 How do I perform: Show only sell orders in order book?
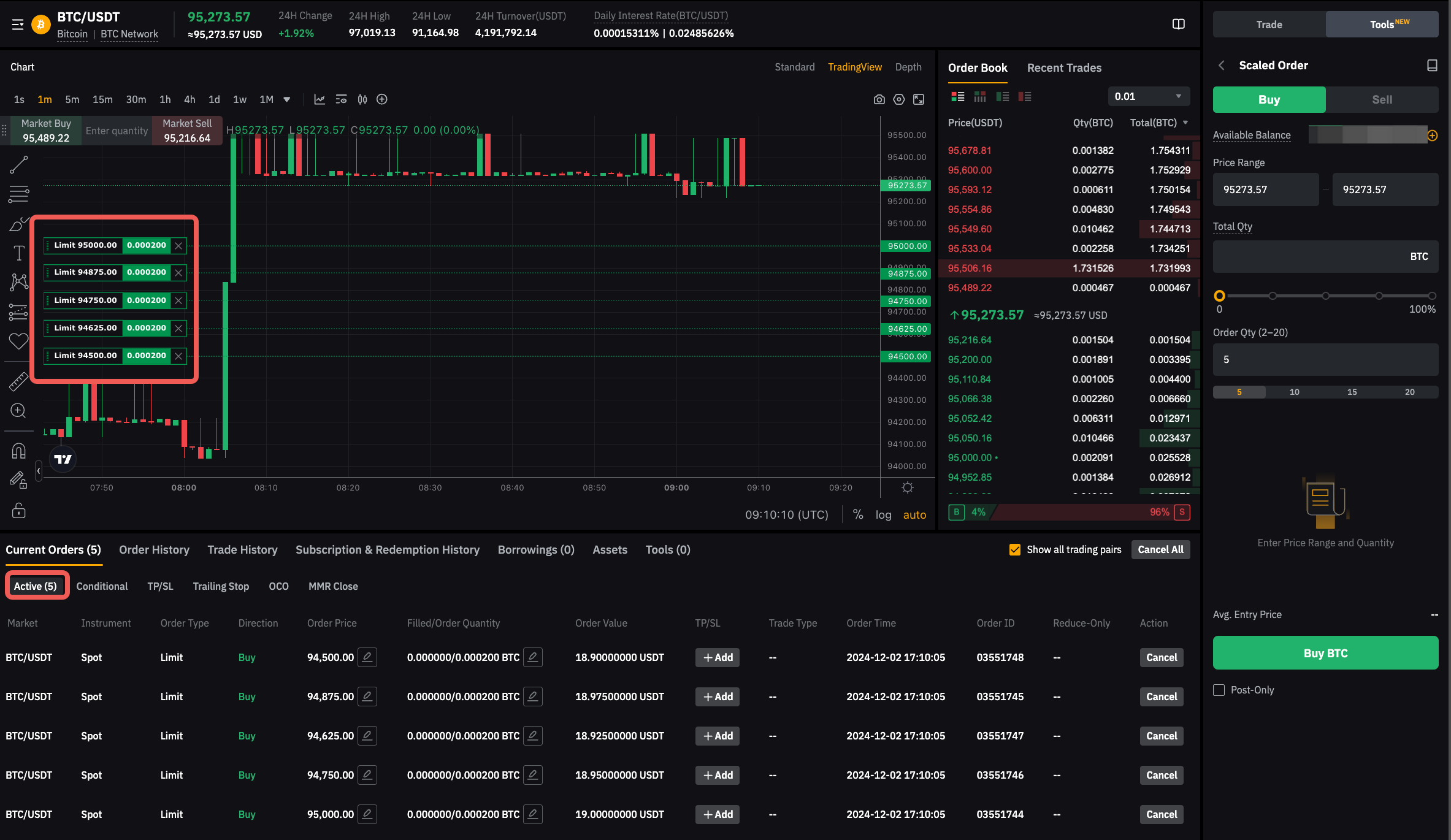(x=1024, y=96)
